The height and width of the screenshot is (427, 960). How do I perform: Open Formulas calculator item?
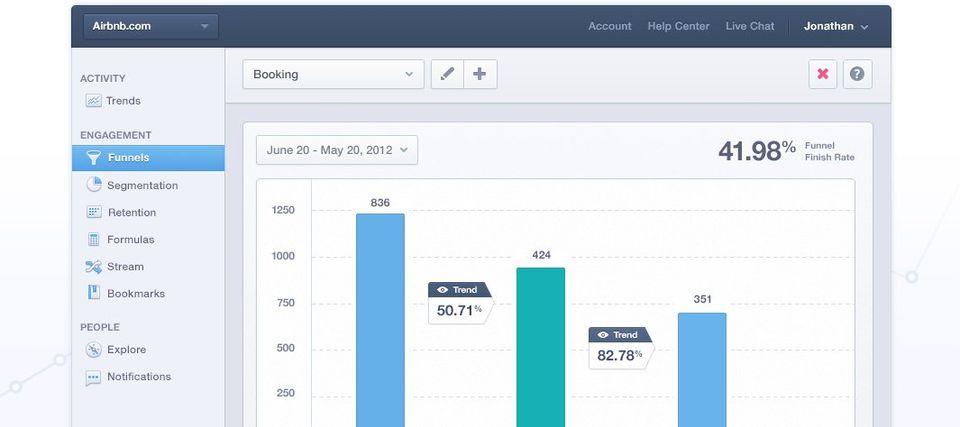pos(121,240)
